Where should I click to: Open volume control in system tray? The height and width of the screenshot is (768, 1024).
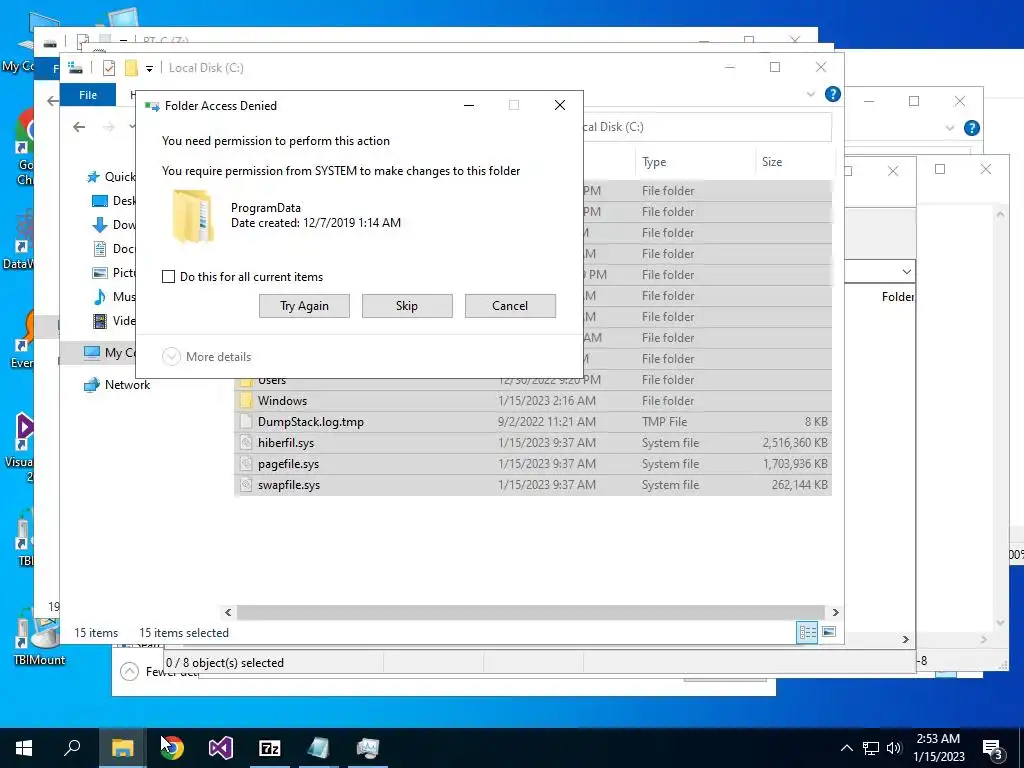coord(894,748)
